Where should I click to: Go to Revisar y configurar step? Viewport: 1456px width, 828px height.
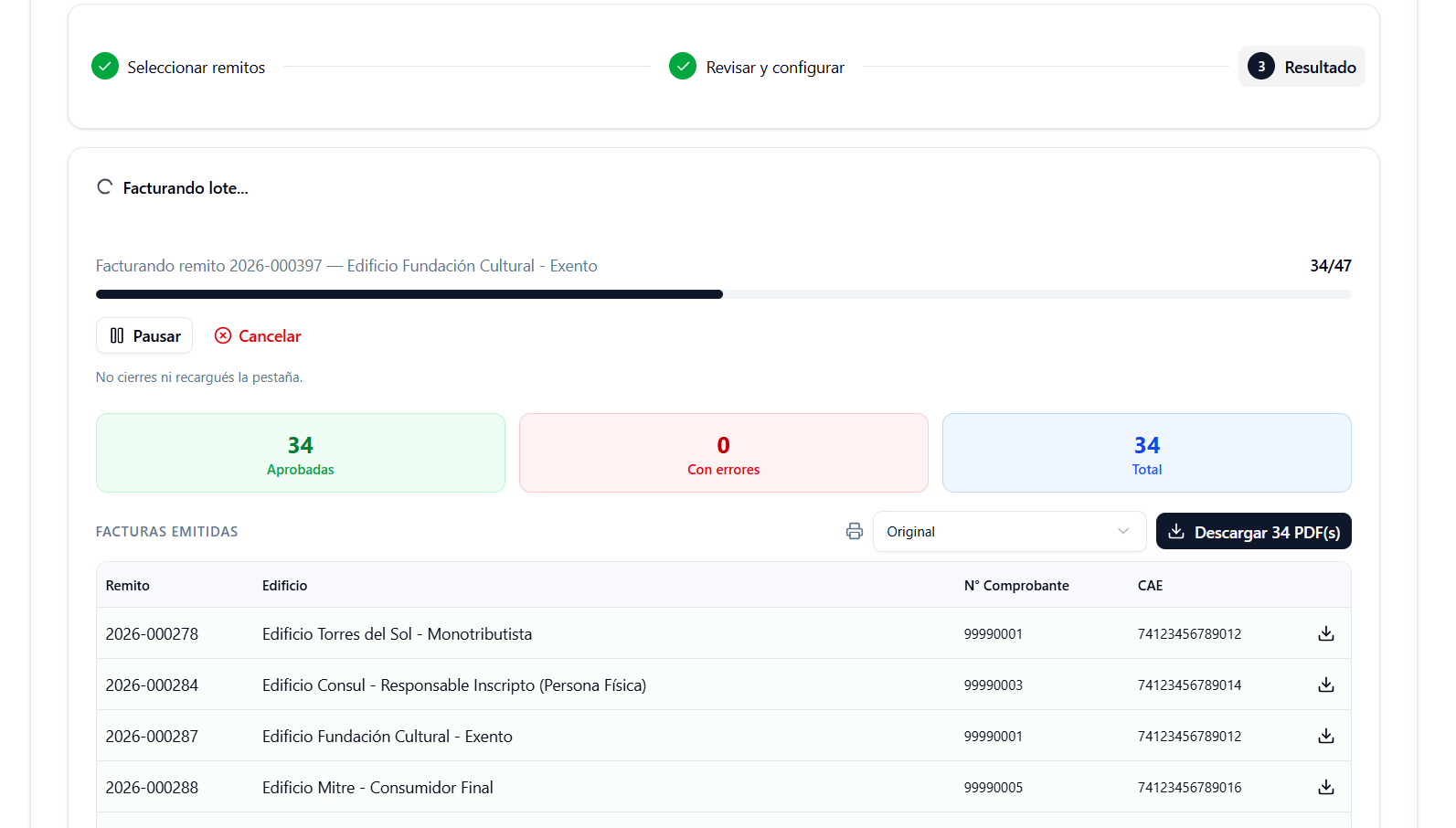(x=757, y=67)
